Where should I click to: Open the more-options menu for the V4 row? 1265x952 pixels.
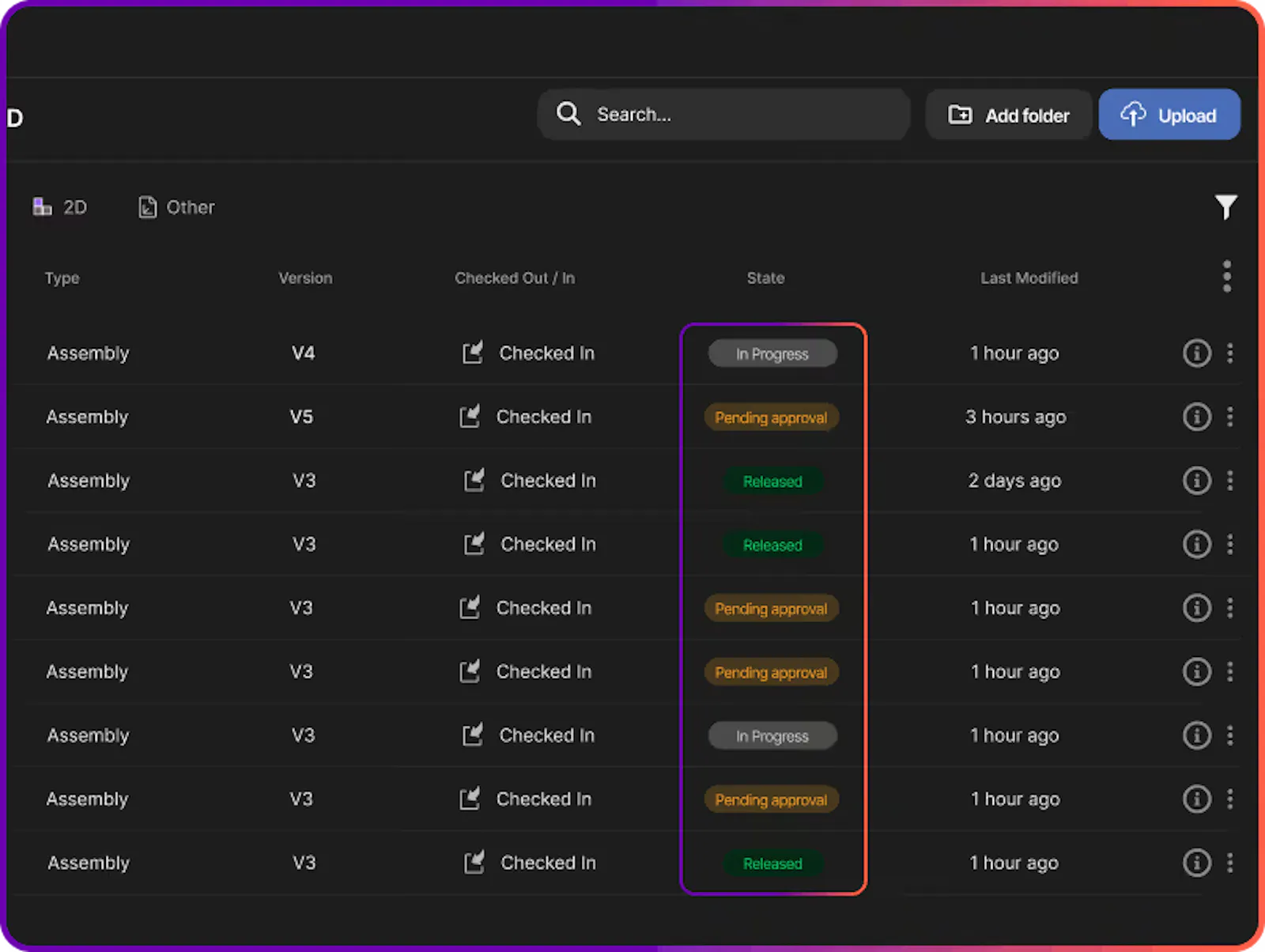pos(1230,353)
